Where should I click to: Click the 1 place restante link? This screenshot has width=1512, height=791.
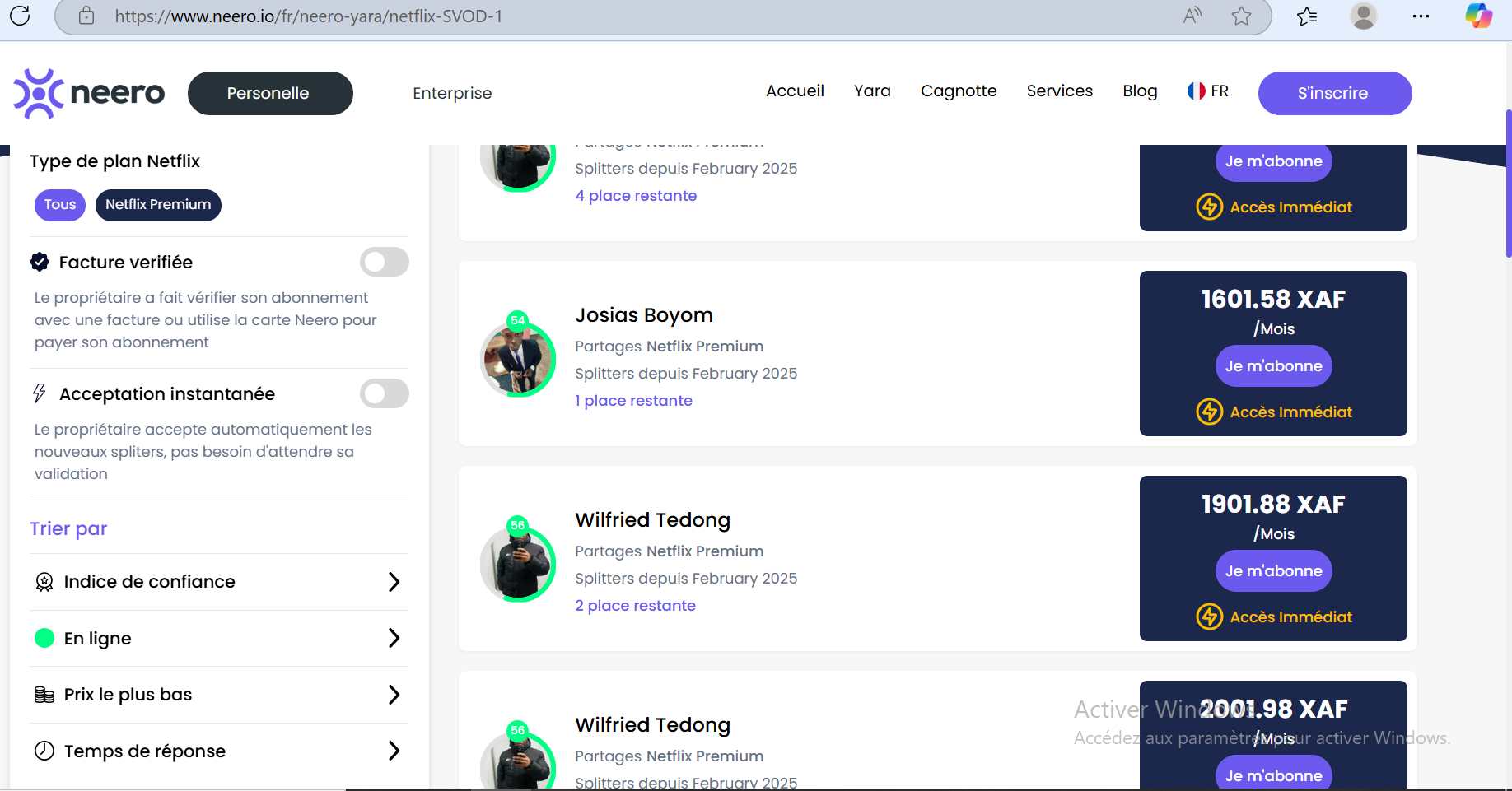[633, 401]
